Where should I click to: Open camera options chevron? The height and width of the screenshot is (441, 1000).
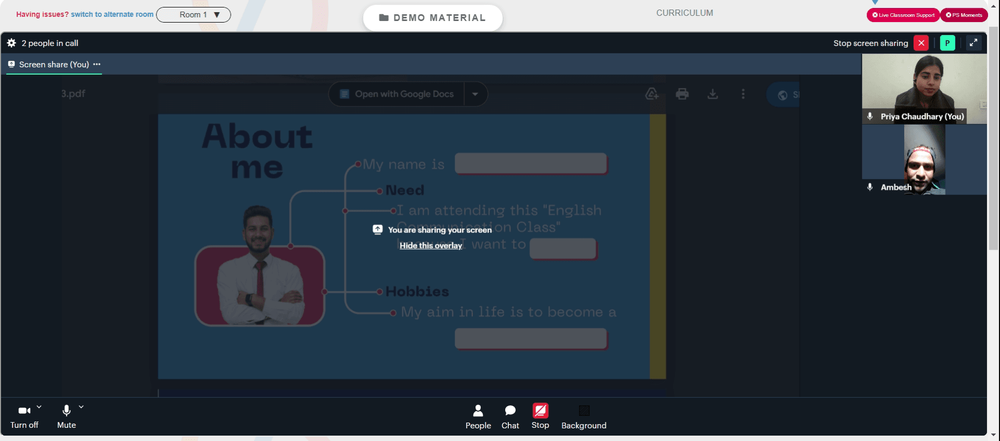tap(39, 407)
